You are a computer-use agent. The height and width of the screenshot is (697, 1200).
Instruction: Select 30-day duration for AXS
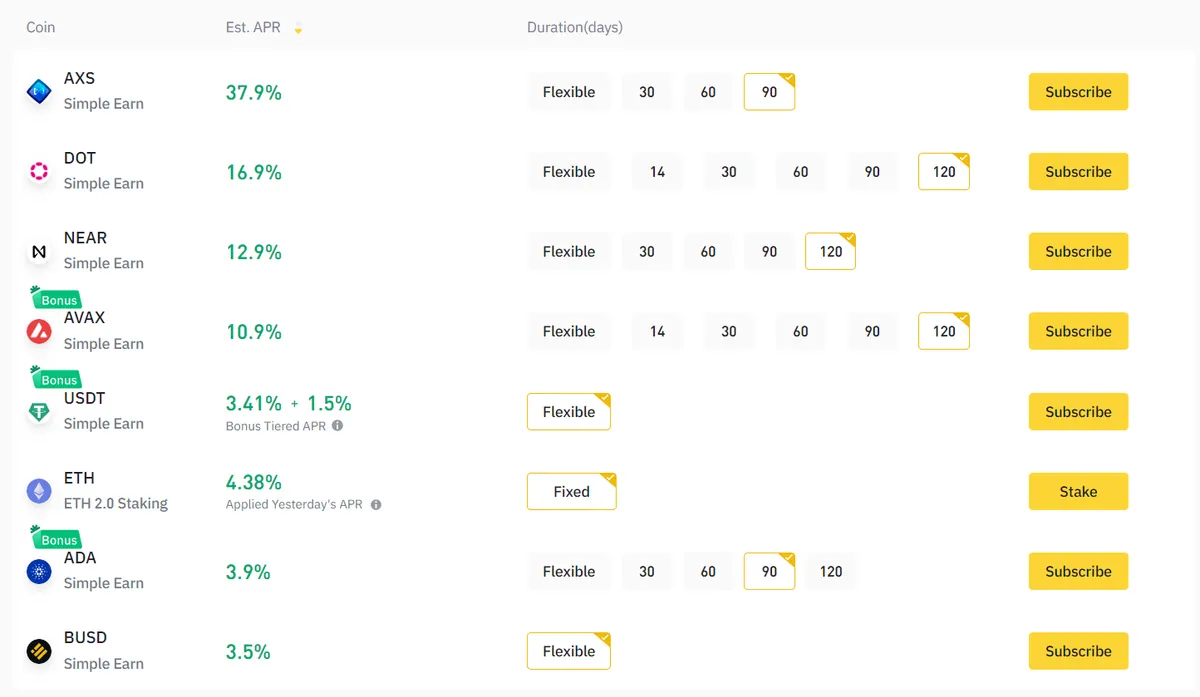tap(647, 92)
